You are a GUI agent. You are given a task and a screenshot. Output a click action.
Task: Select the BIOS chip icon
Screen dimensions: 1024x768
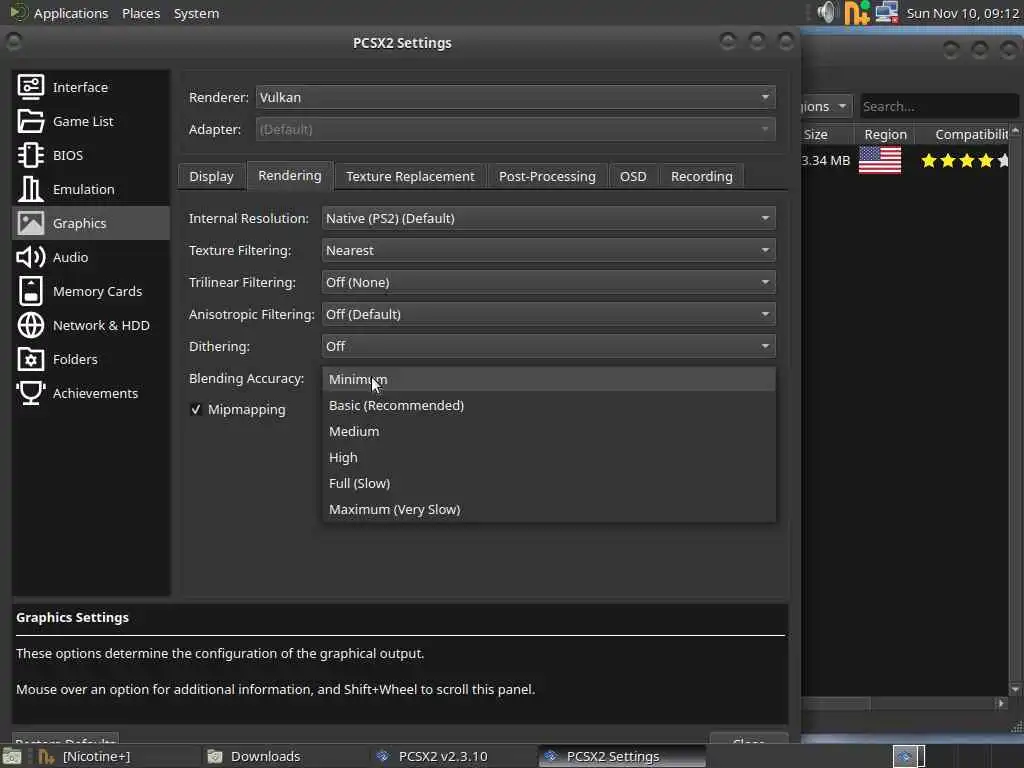click(31, 155)
